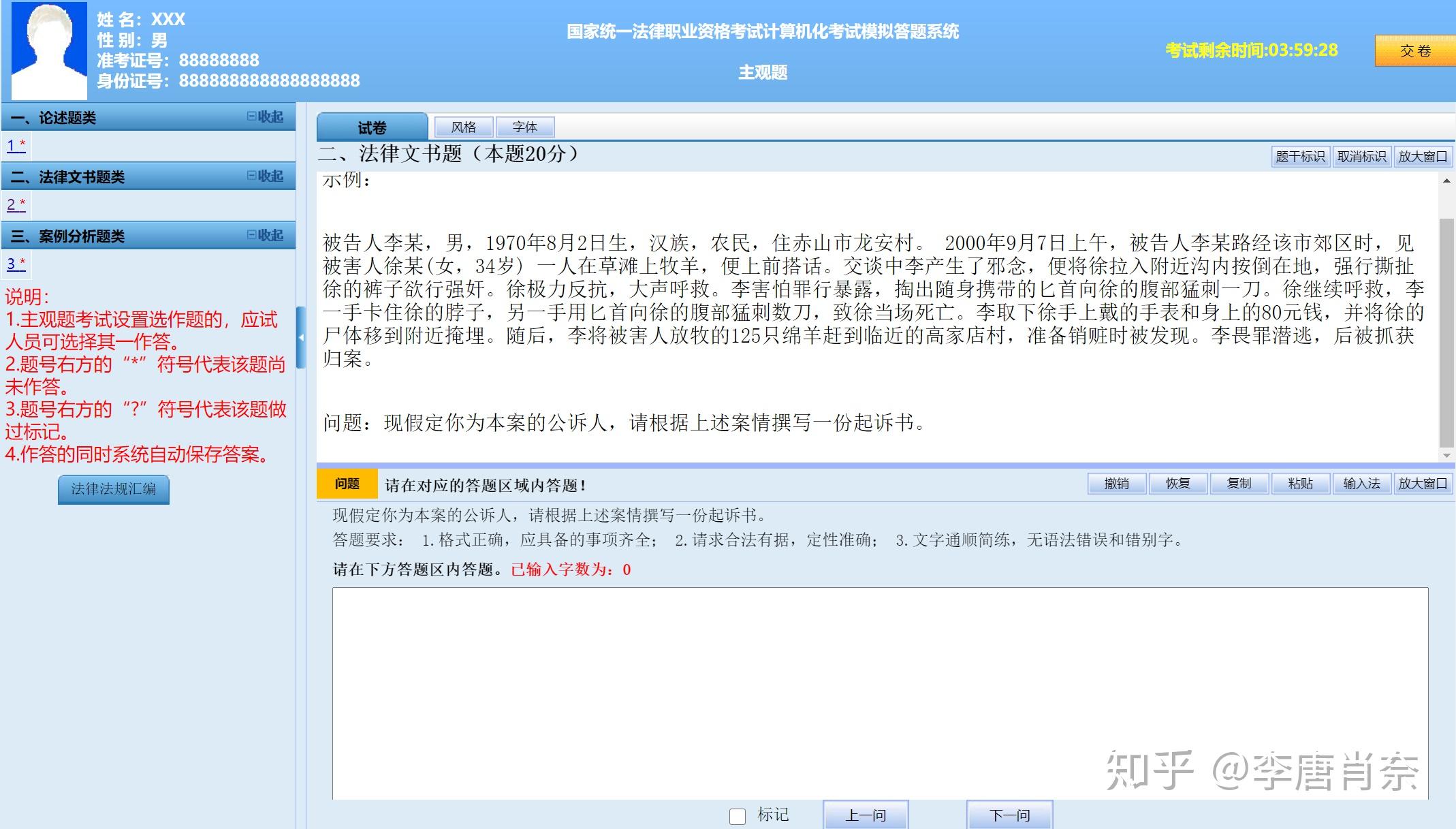Enlarge answer area with 放大窗口

[x=1423, y=484]
